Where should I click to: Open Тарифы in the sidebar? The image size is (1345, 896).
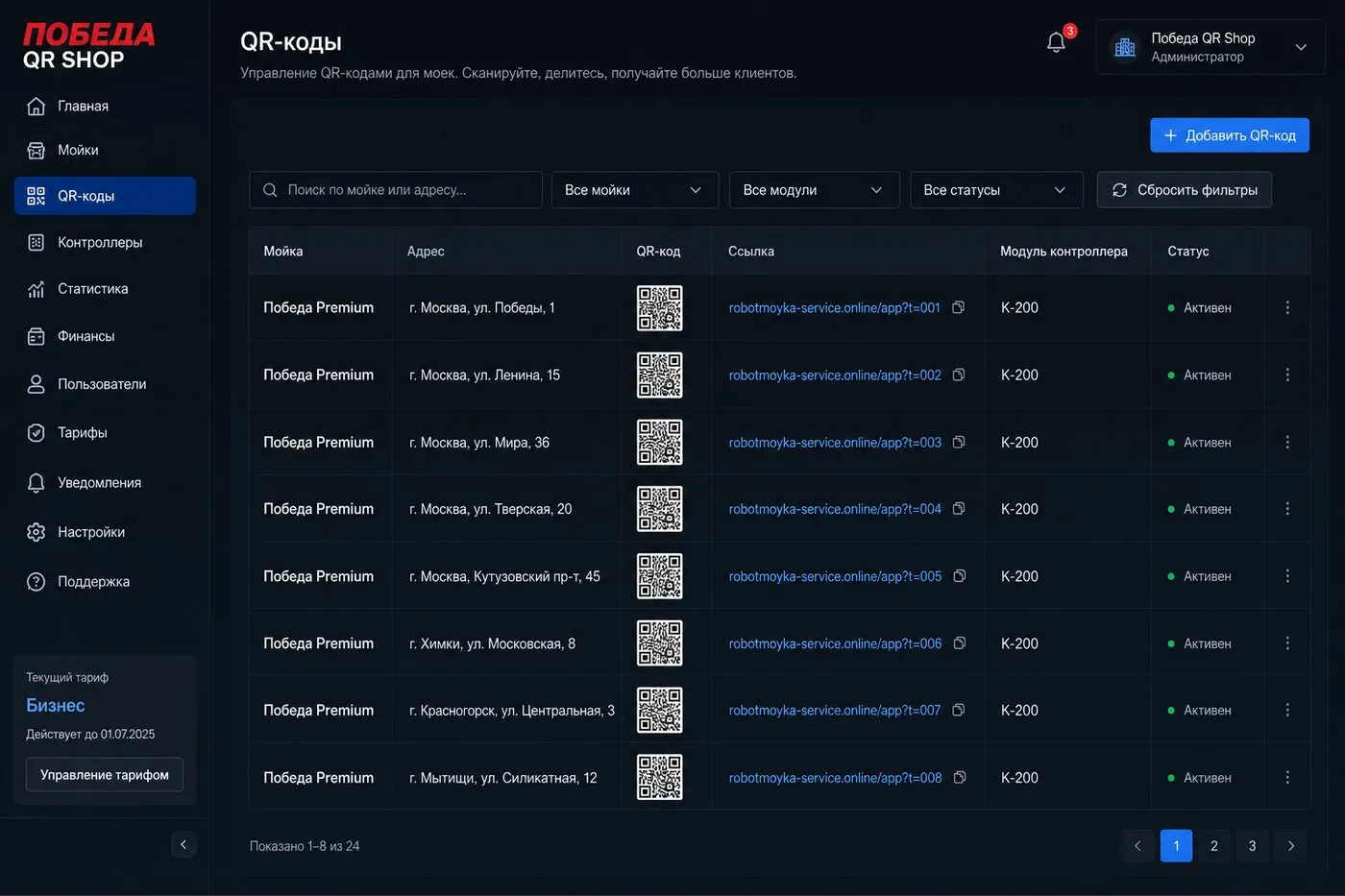click(105, 432)
